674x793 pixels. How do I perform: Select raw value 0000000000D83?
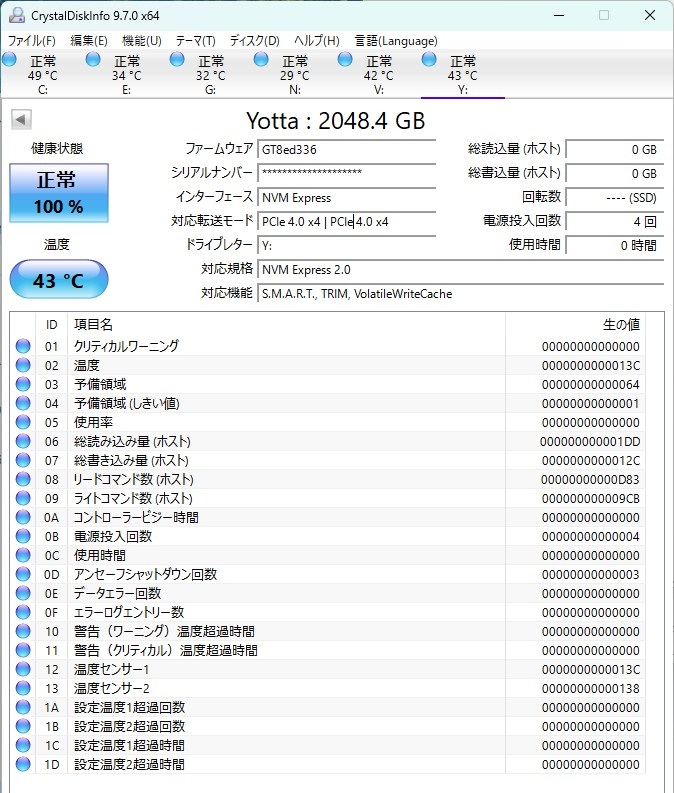[x=590, y=479]
